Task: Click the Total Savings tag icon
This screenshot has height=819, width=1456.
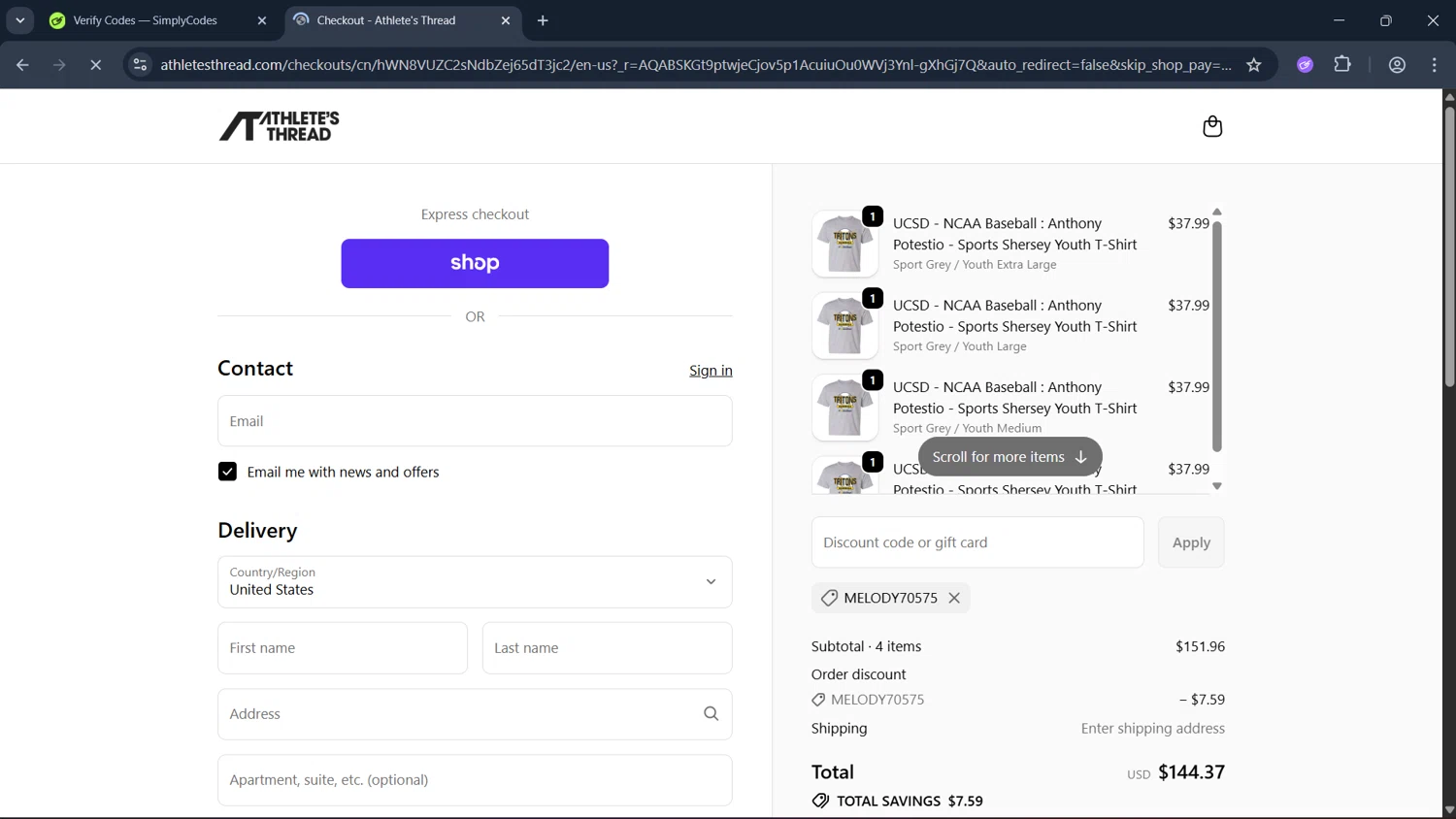Action: (820, 801)
